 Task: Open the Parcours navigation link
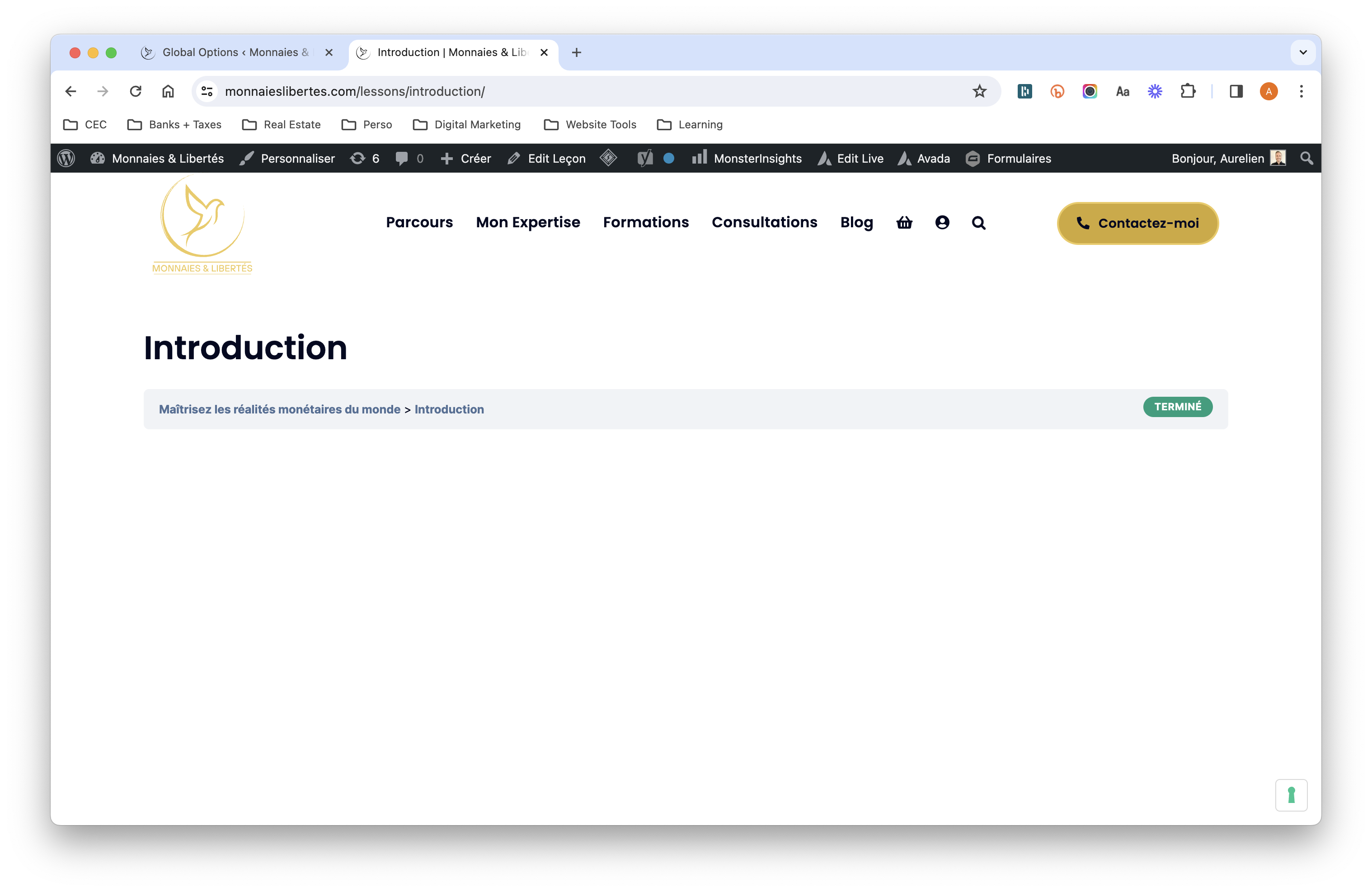click(x=419, y=223)
